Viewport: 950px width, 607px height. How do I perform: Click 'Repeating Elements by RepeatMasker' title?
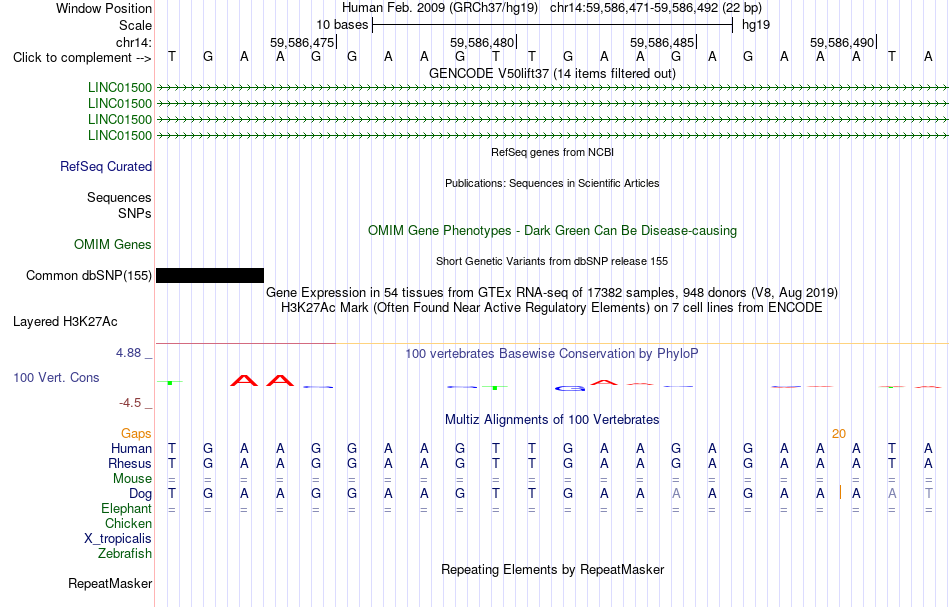point(552,569)
